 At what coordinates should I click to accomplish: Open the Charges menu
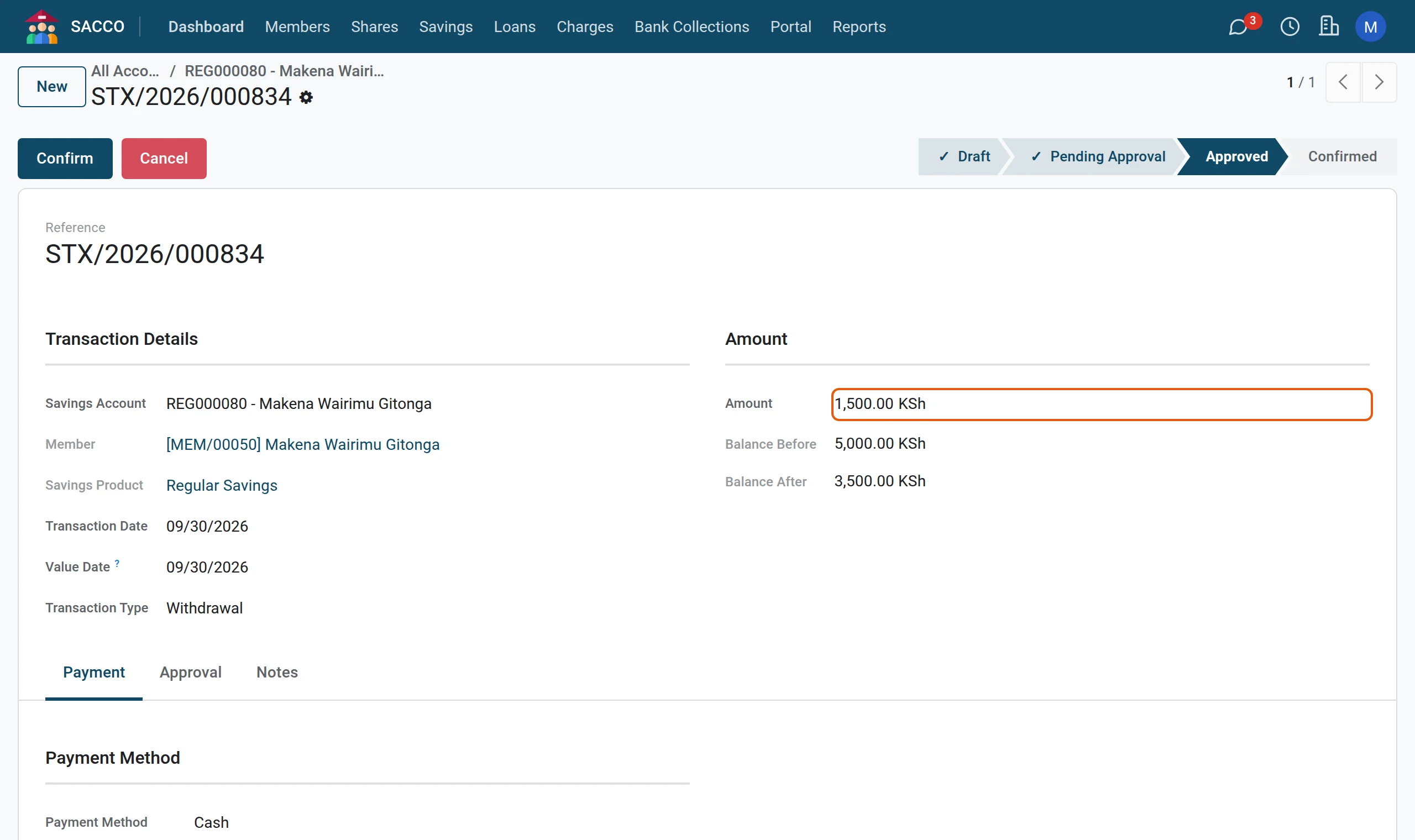click(x=585, y=27)
